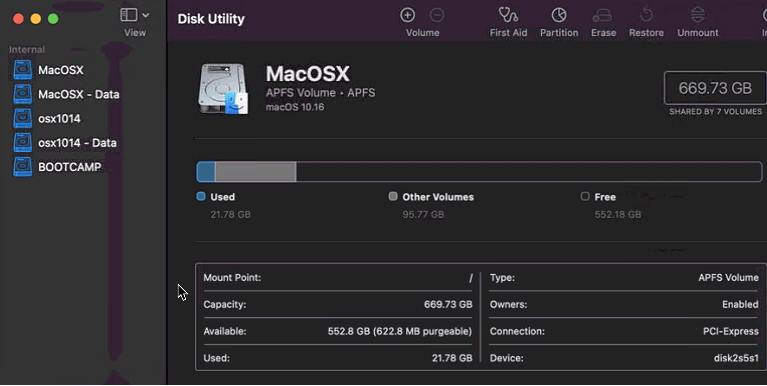Click the Restore toolbar label
Image resolution: width=767 pixels, height=386 pixels.
coord(646,33)
